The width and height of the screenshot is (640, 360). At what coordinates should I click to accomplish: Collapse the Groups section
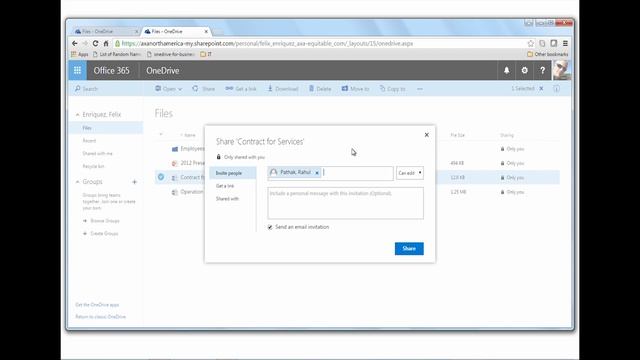(78, 182)
